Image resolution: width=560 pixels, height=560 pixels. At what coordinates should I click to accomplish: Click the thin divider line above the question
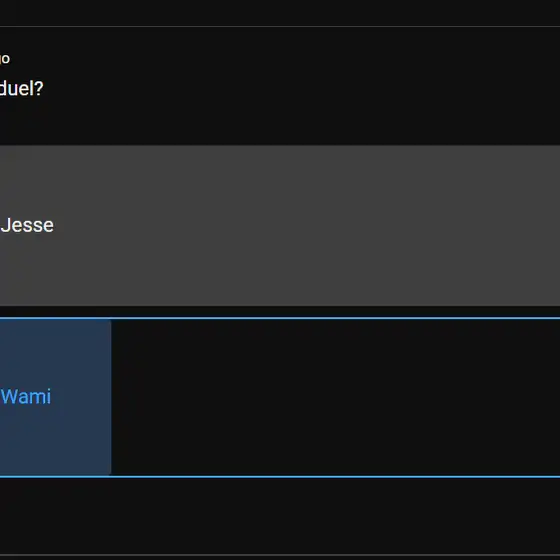280,26
